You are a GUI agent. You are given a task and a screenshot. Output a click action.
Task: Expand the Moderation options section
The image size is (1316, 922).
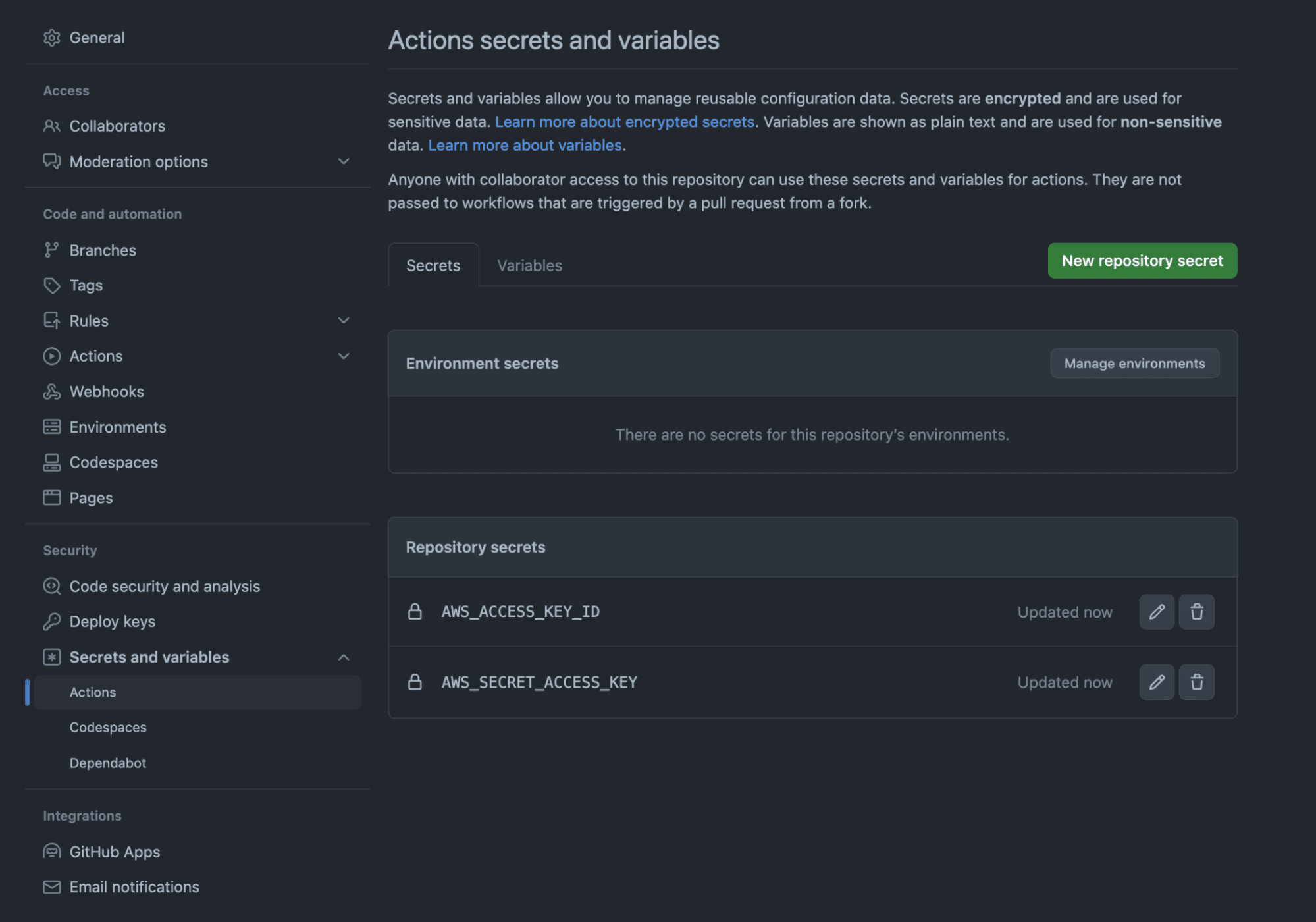pyautogui.click(x=343, y=161)
